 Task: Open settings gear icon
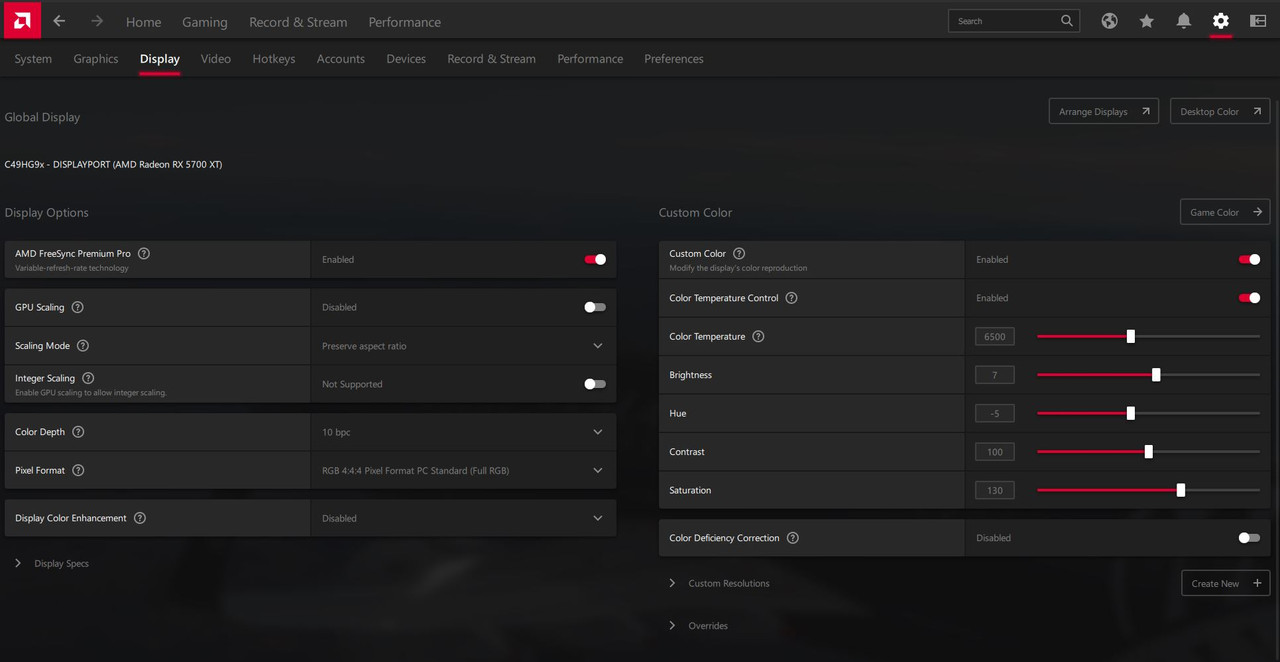(1220, 21)
